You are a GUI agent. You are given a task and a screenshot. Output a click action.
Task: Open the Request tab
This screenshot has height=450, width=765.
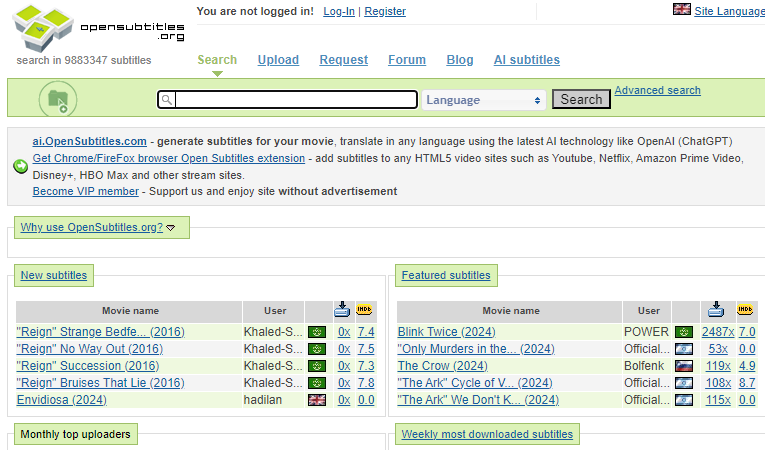pyautogui.click(x=343, y=60)
